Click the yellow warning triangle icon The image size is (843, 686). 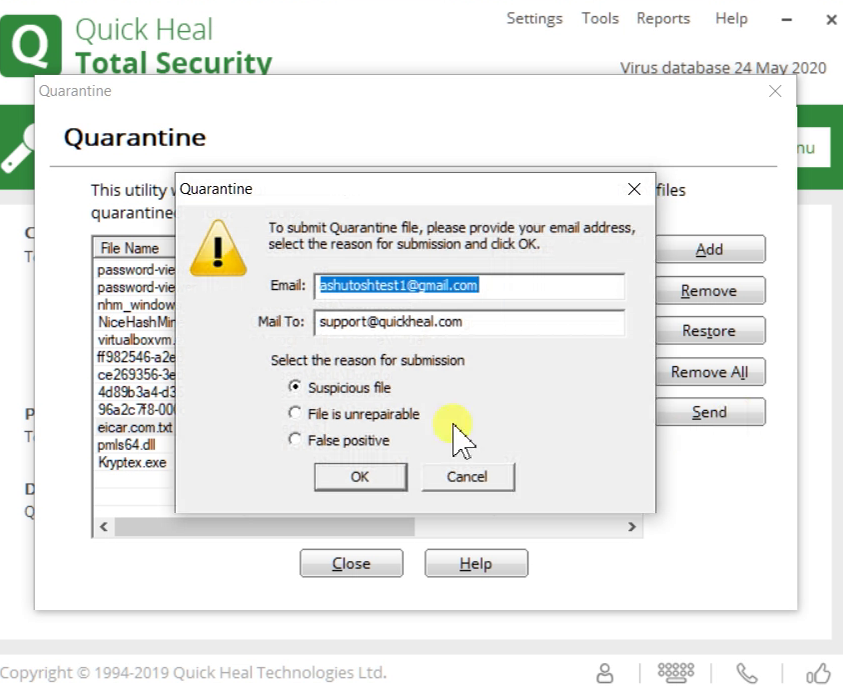[218, 248]
